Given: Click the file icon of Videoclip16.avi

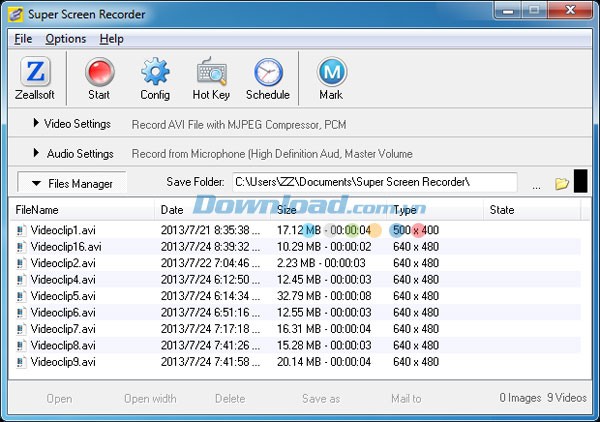Looking at the screenshot, I should [x=21, y=247].
